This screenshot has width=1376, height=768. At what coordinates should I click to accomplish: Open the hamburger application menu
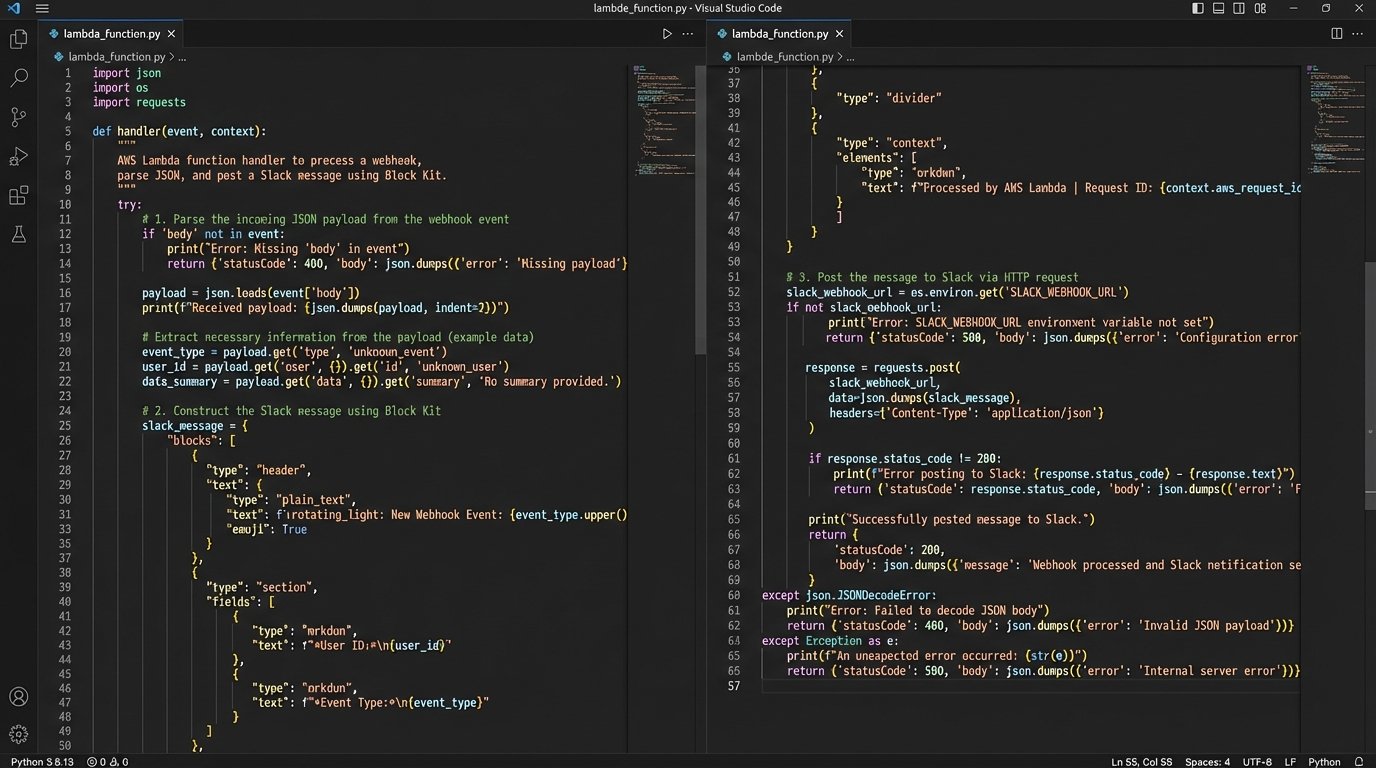tap(42, 8)
